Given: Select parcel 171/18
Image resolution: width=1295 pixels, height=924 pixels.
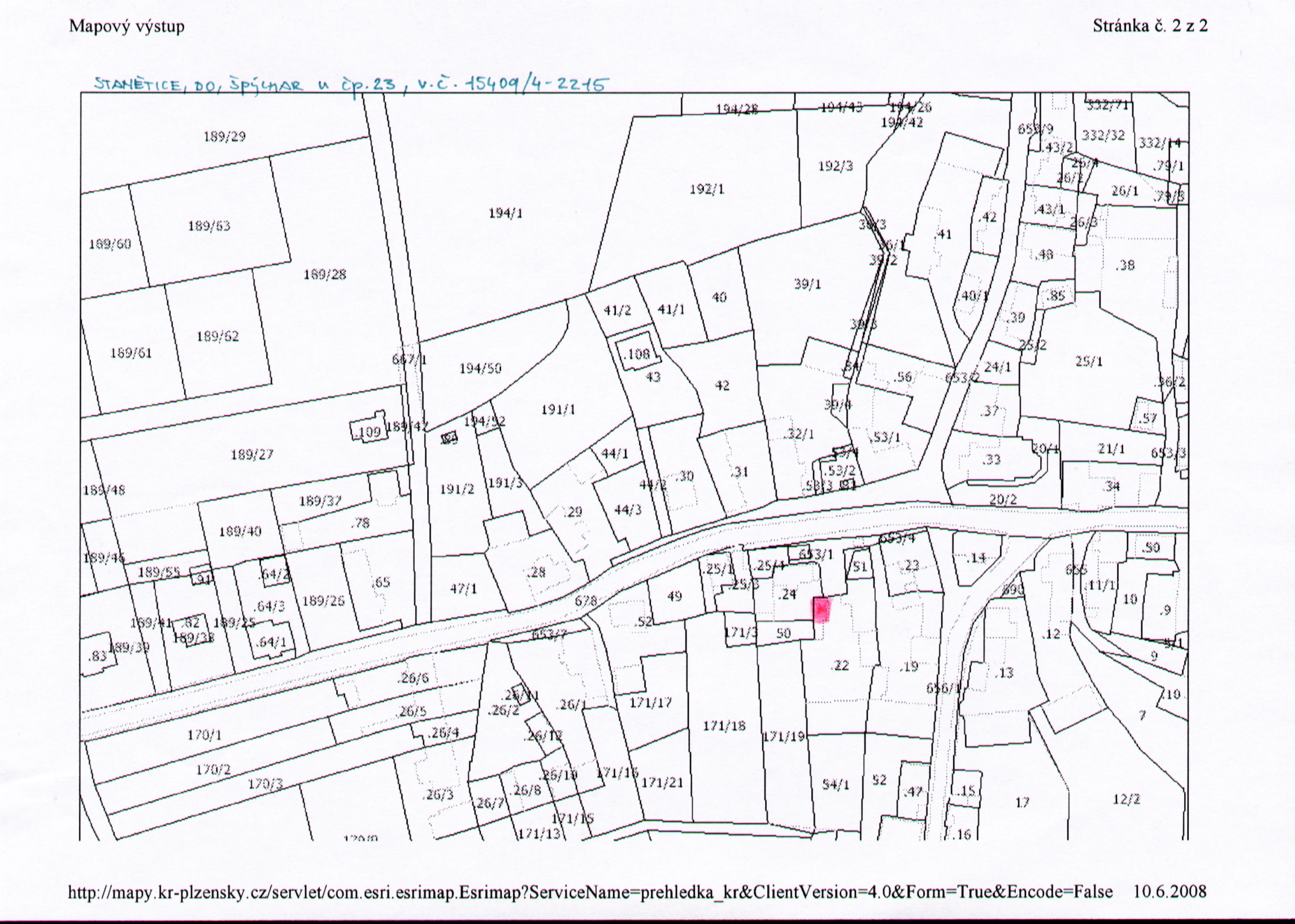Looking at the screenshot, I should coord(724,726).
